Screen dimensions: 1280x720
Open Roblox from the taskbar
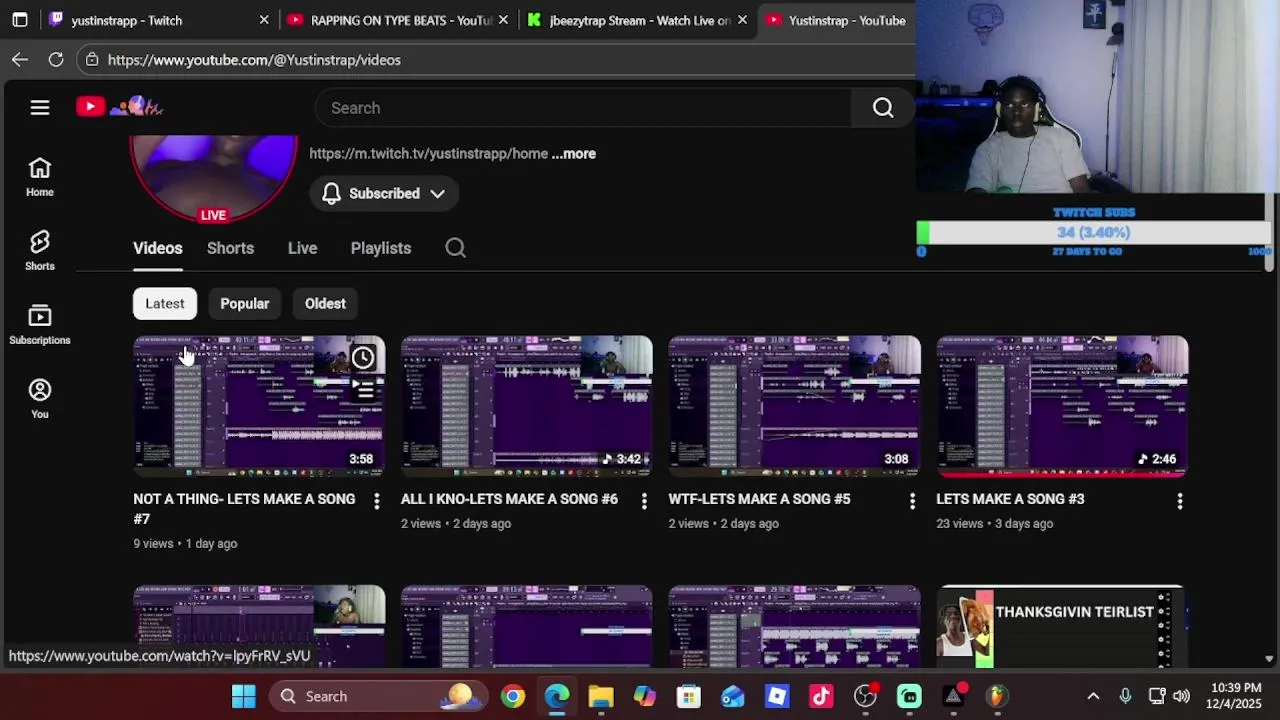777,696
